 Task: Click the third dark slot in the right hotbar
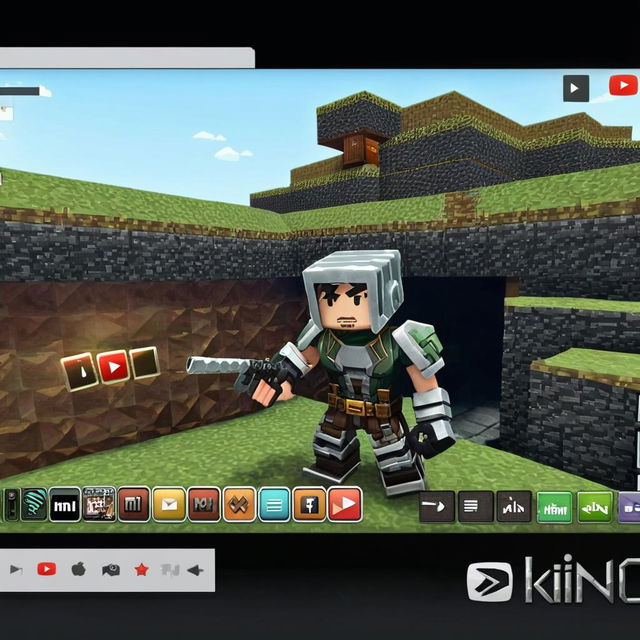tap(514, 507)
